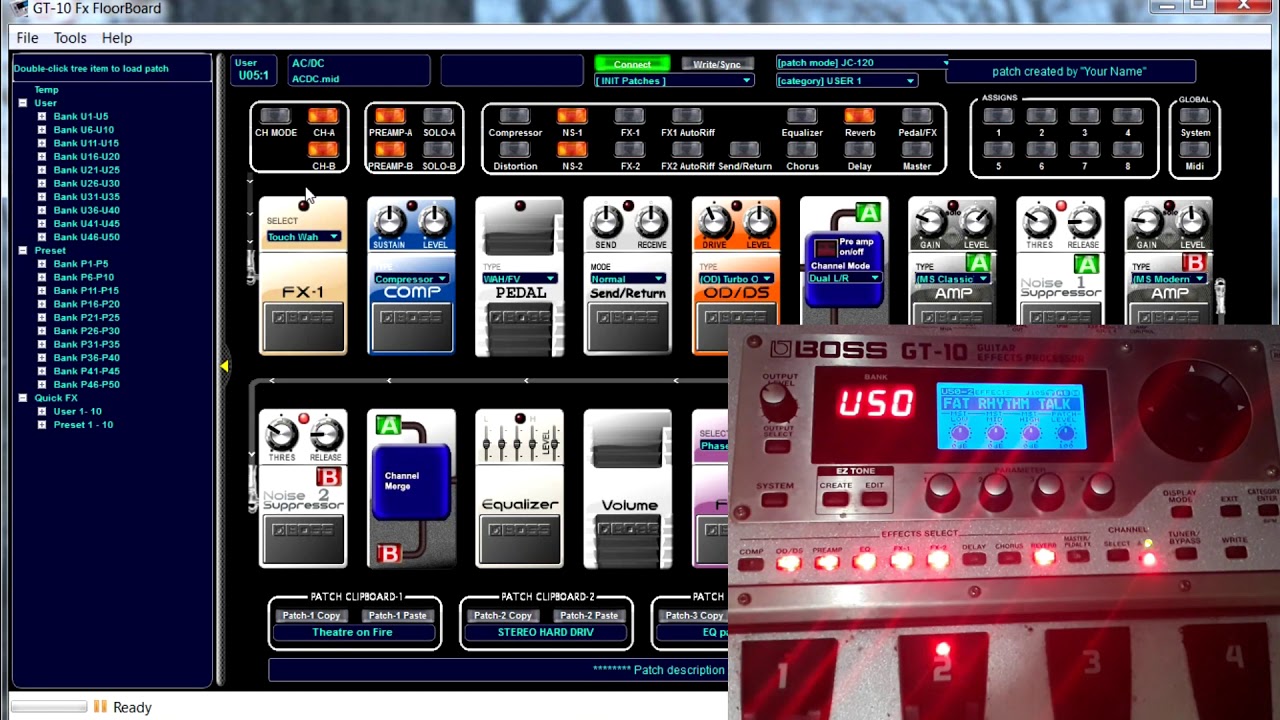This screenshot has height=720, width=1280.
Task: Open the OD Turbo type dropdown
Action: (736, 279)
